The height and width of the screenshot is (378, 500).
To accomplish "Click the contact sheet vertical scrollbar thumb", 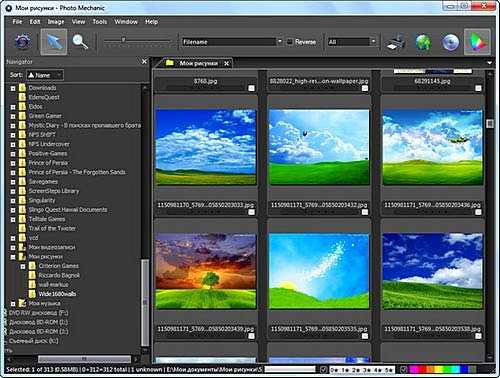I will point(489,123).
